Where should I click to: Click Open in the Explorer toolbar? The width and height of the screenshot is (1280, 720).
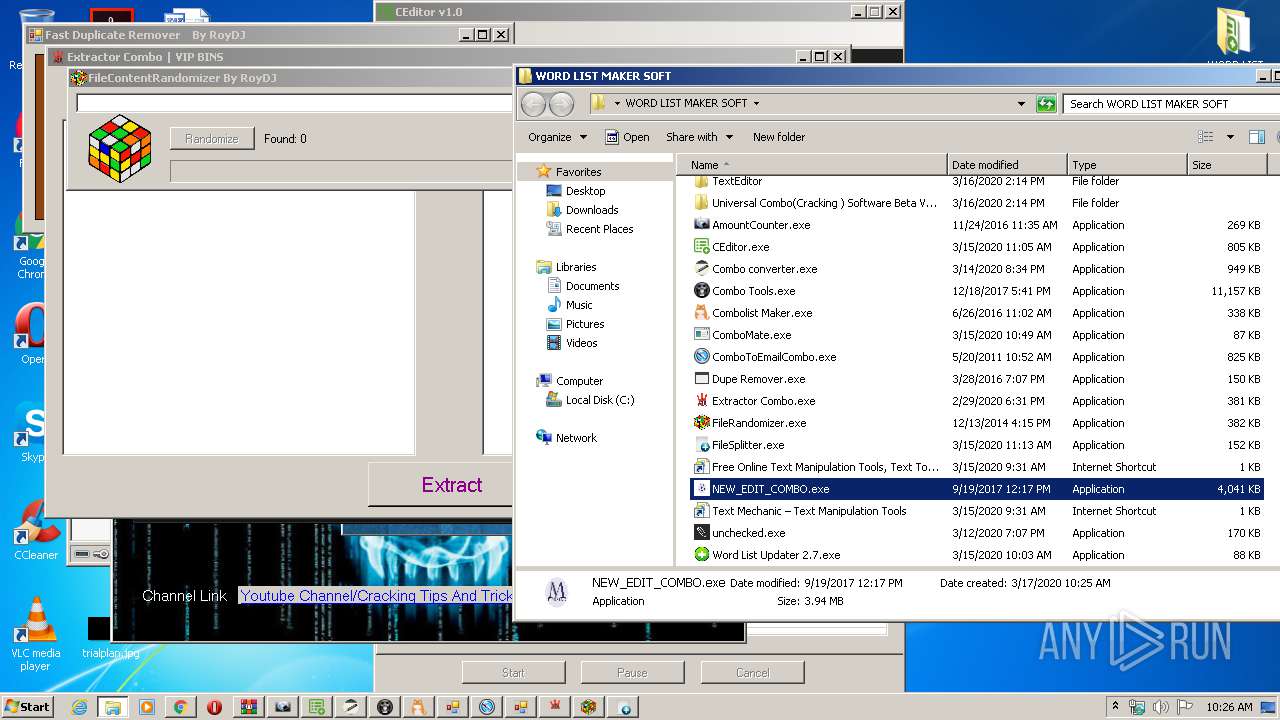point(627,137)
